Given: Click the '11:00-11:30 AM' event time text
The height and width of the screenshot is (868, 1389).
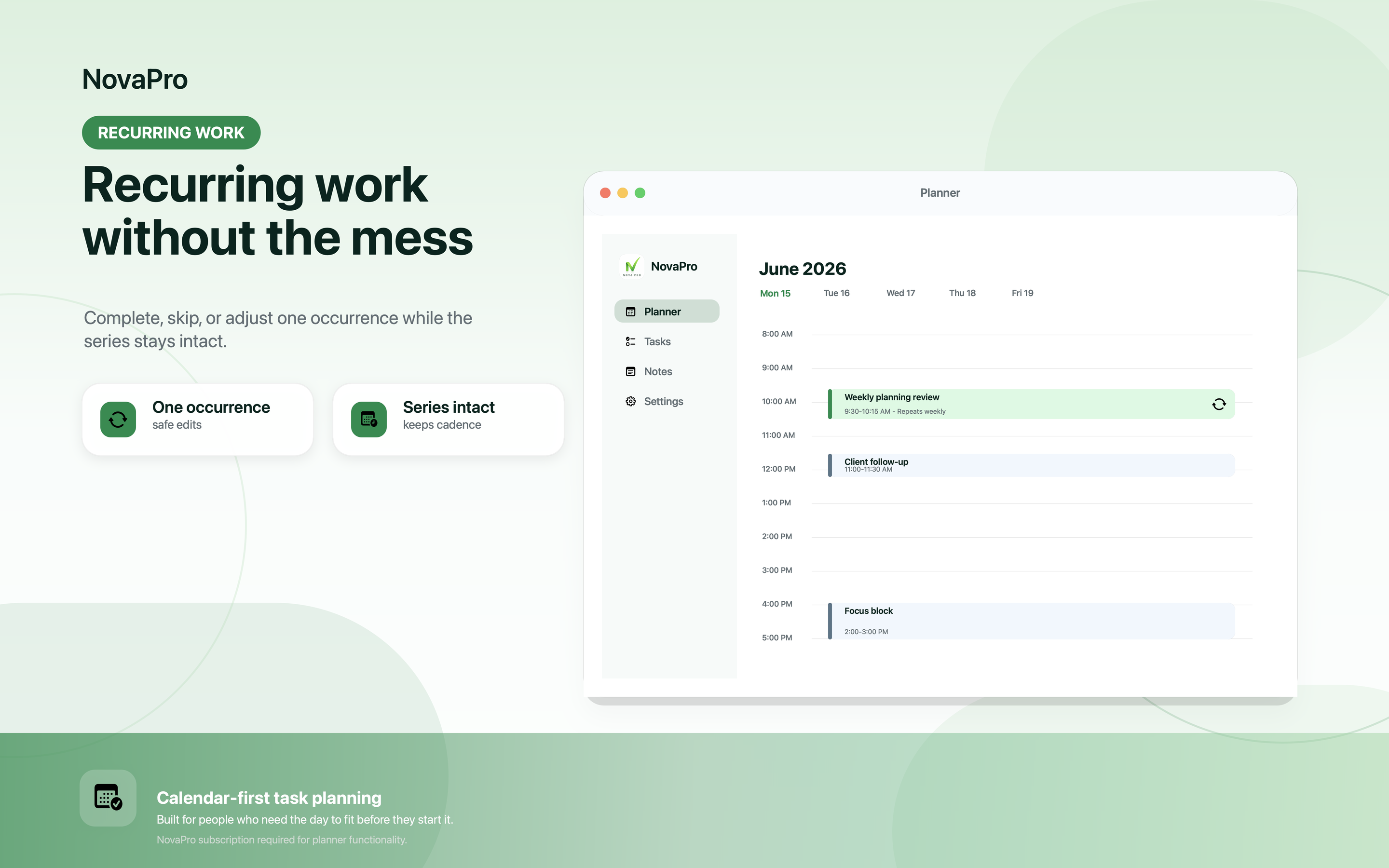Looking at the screenshot, I should pos(868,470).
